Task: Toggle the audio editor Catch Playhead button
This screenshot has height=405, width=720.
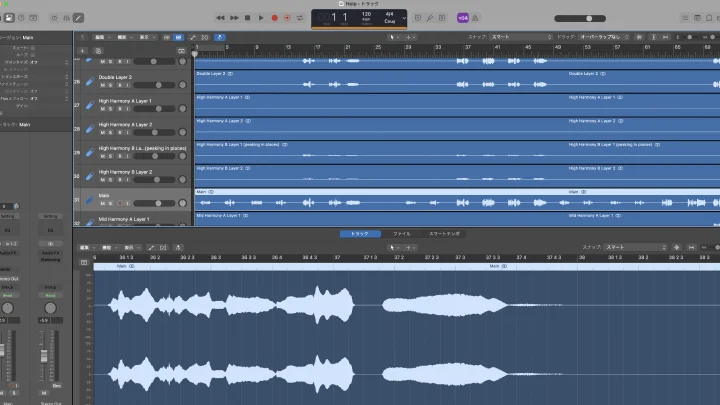Action: [178, 248]
